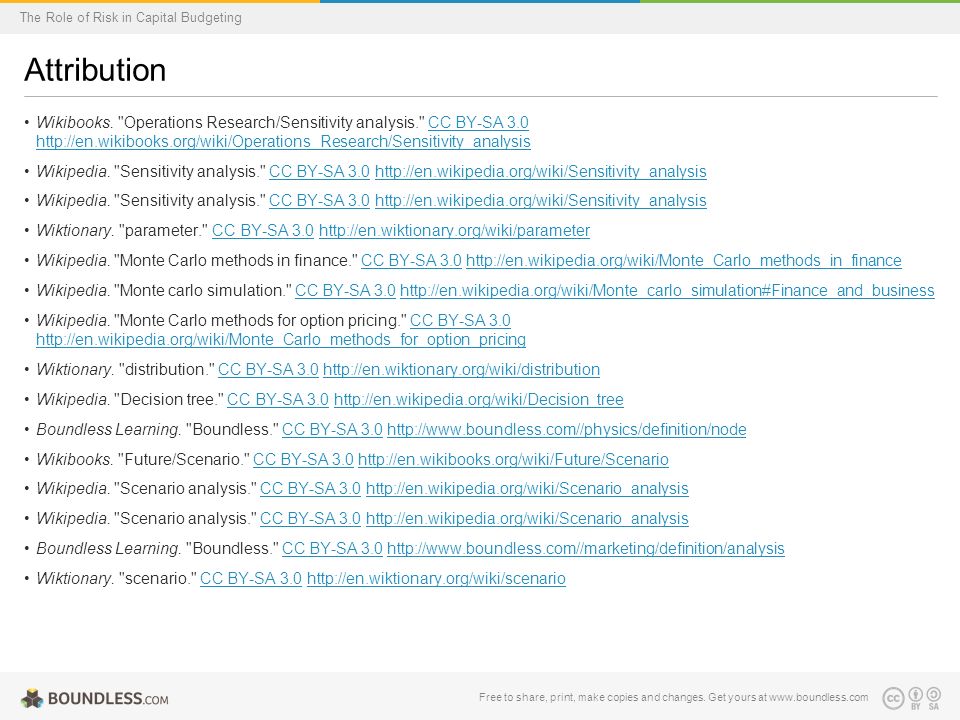Open CC BY-SA 3.0 link beside "Future/Scenario"
Image resolution: width=960 pixels, height=720 pixels.
303,460
